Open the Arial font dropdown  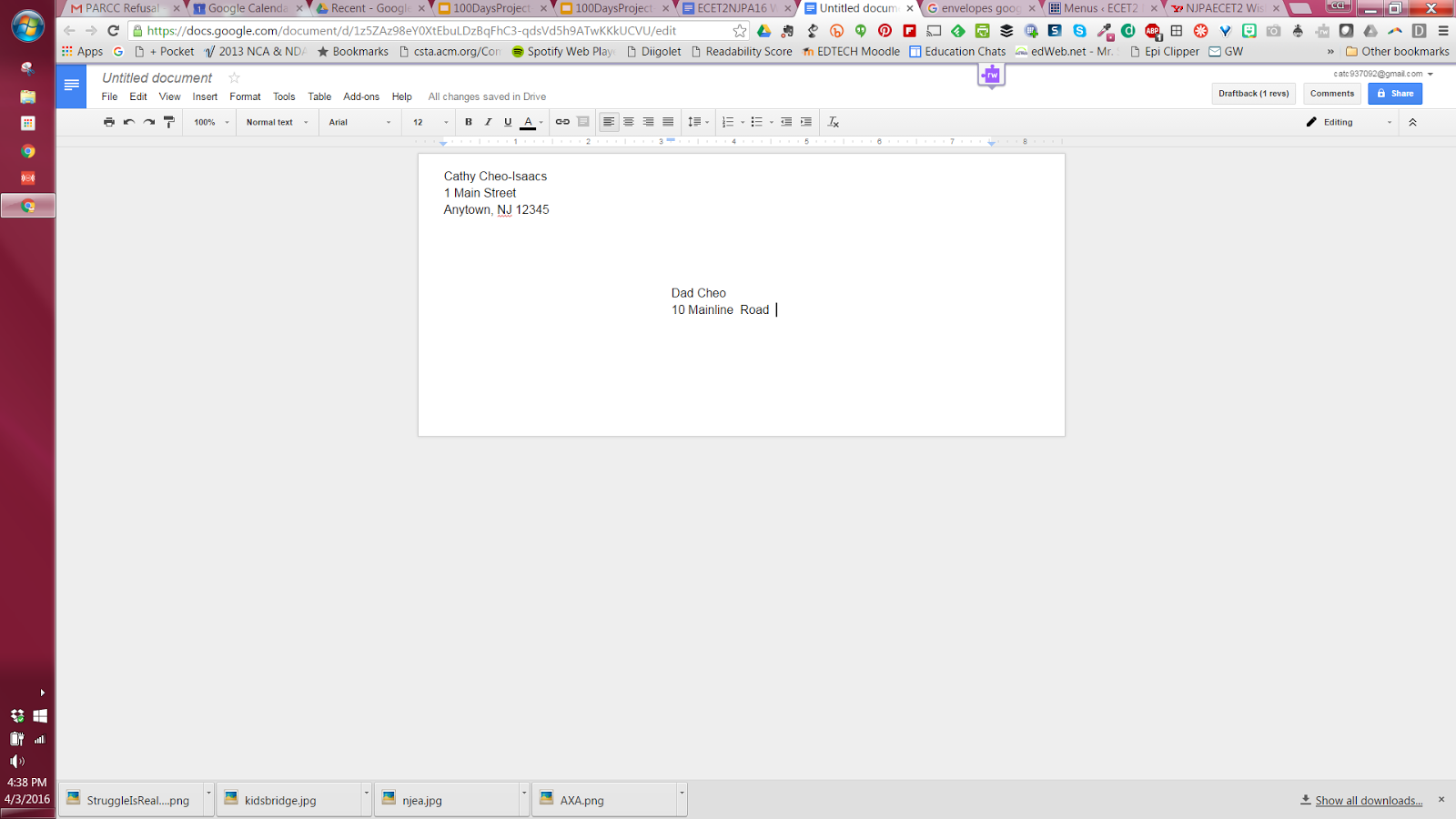pyautogui.click(x=360, y=122)
